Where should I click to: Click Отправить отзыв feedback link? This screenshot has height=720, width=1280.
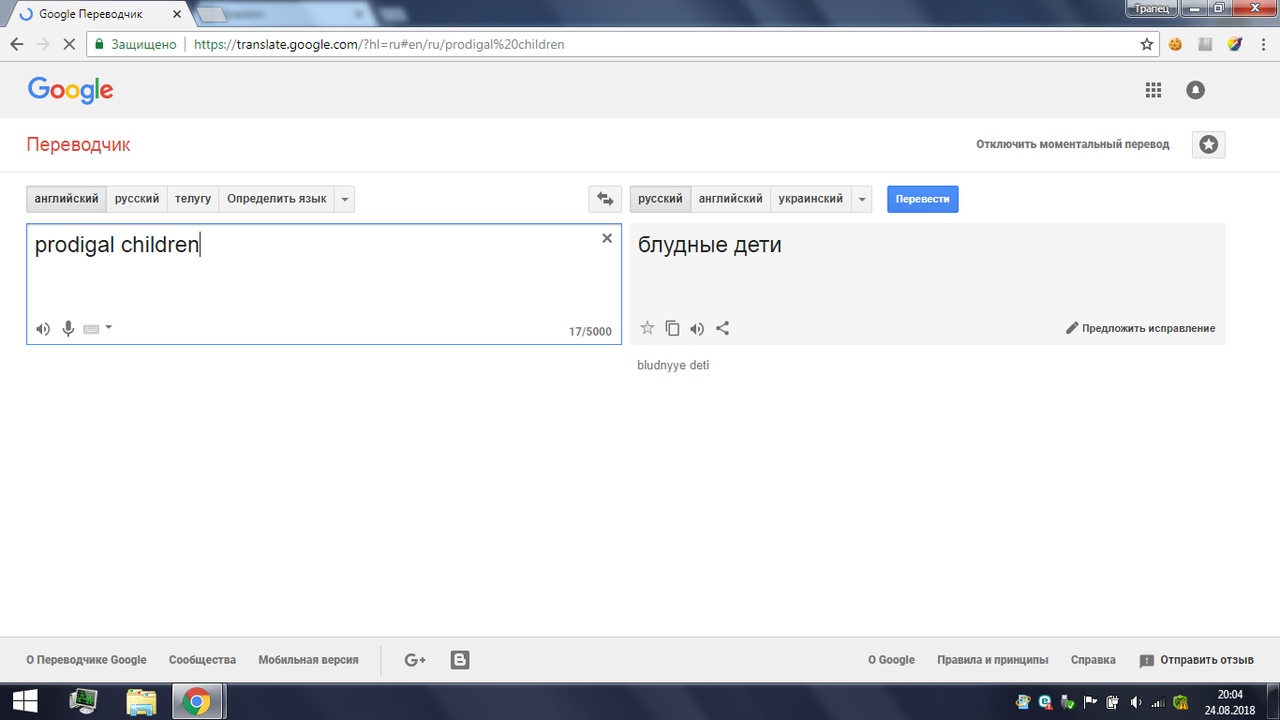[x=1197, y=661]
